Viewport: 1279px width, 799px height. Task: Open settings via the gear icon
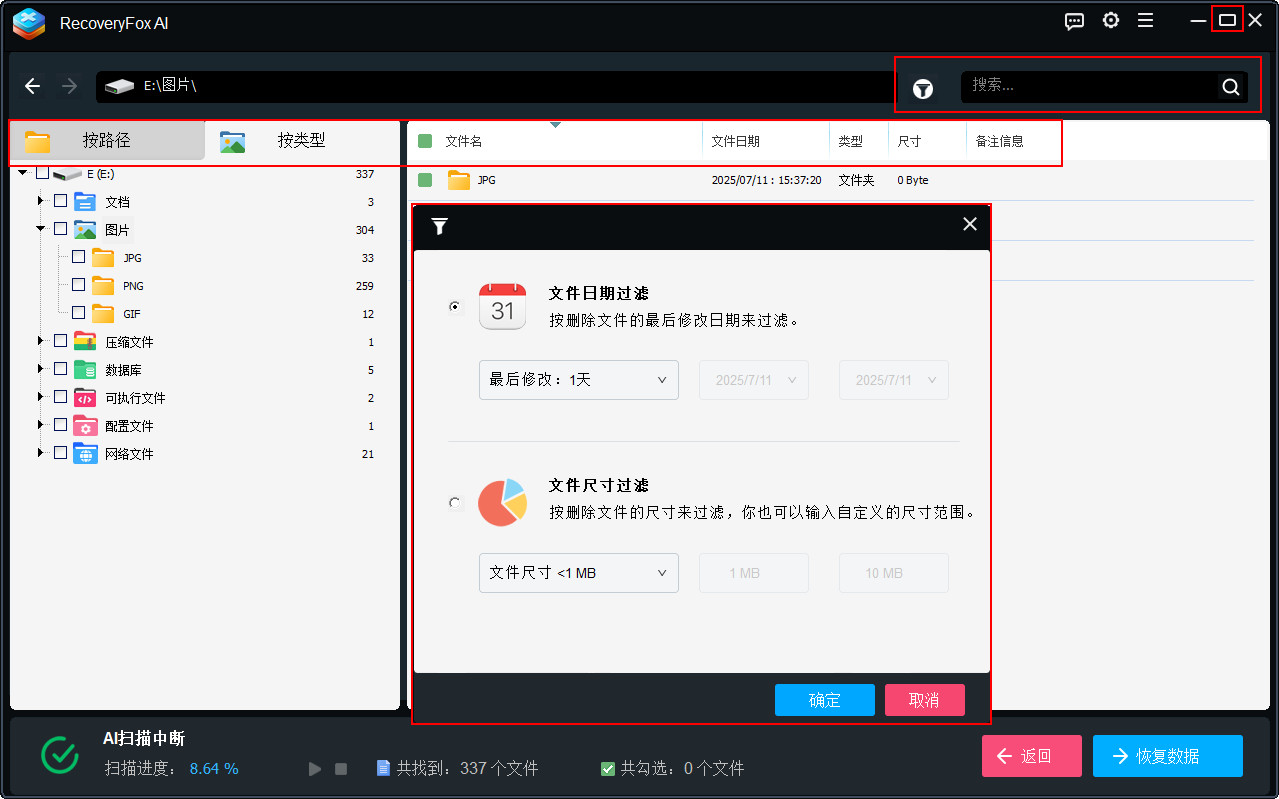click(x=1110, y=21)
